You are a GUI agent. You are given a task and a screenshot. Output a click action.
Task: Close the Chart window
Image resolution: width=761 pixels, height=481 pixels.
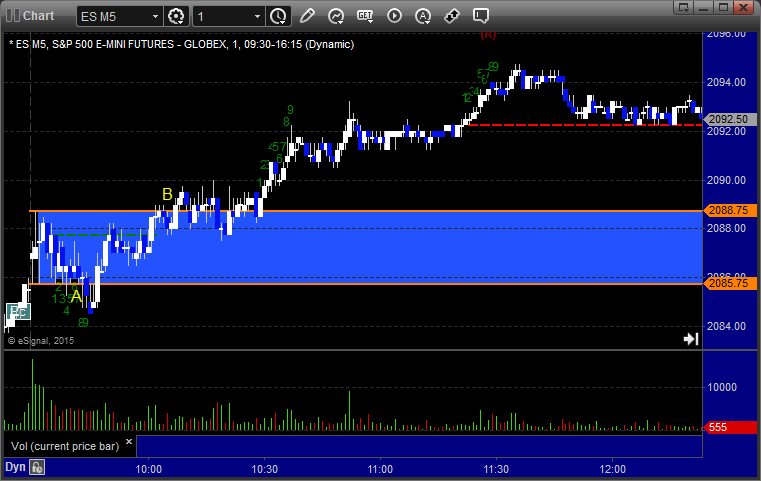click(x=743, y=7)
